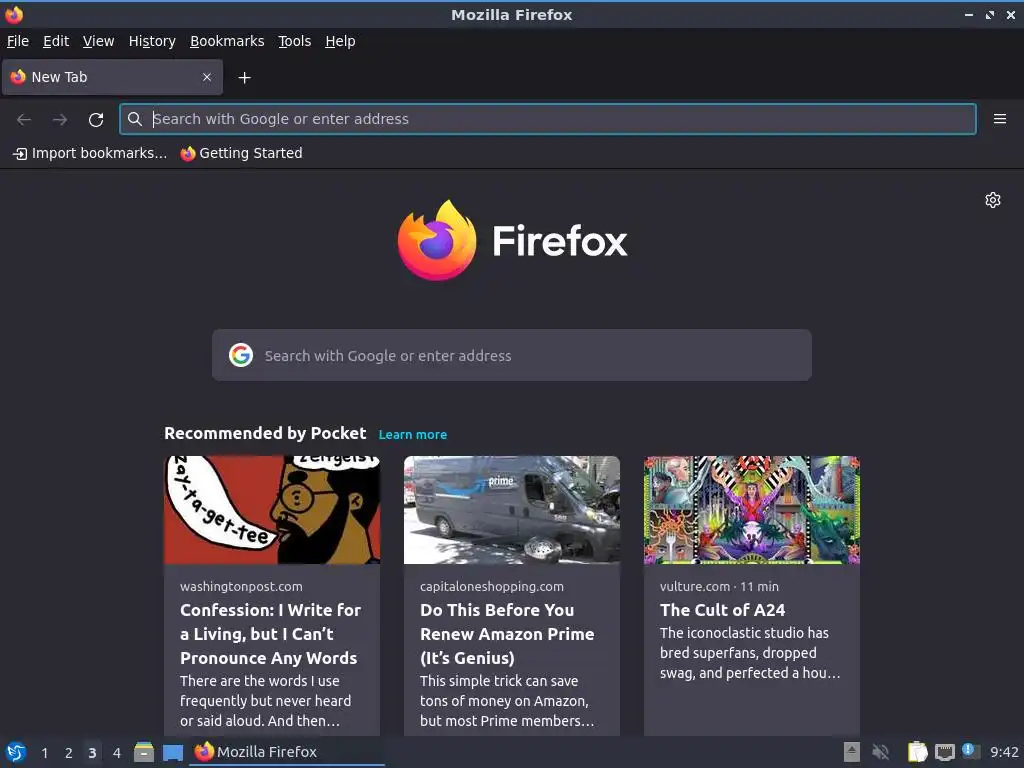Open the Confession: I Write for a Living article
Viewport: 1024px width, 768px height.
(x=270, y=634)
